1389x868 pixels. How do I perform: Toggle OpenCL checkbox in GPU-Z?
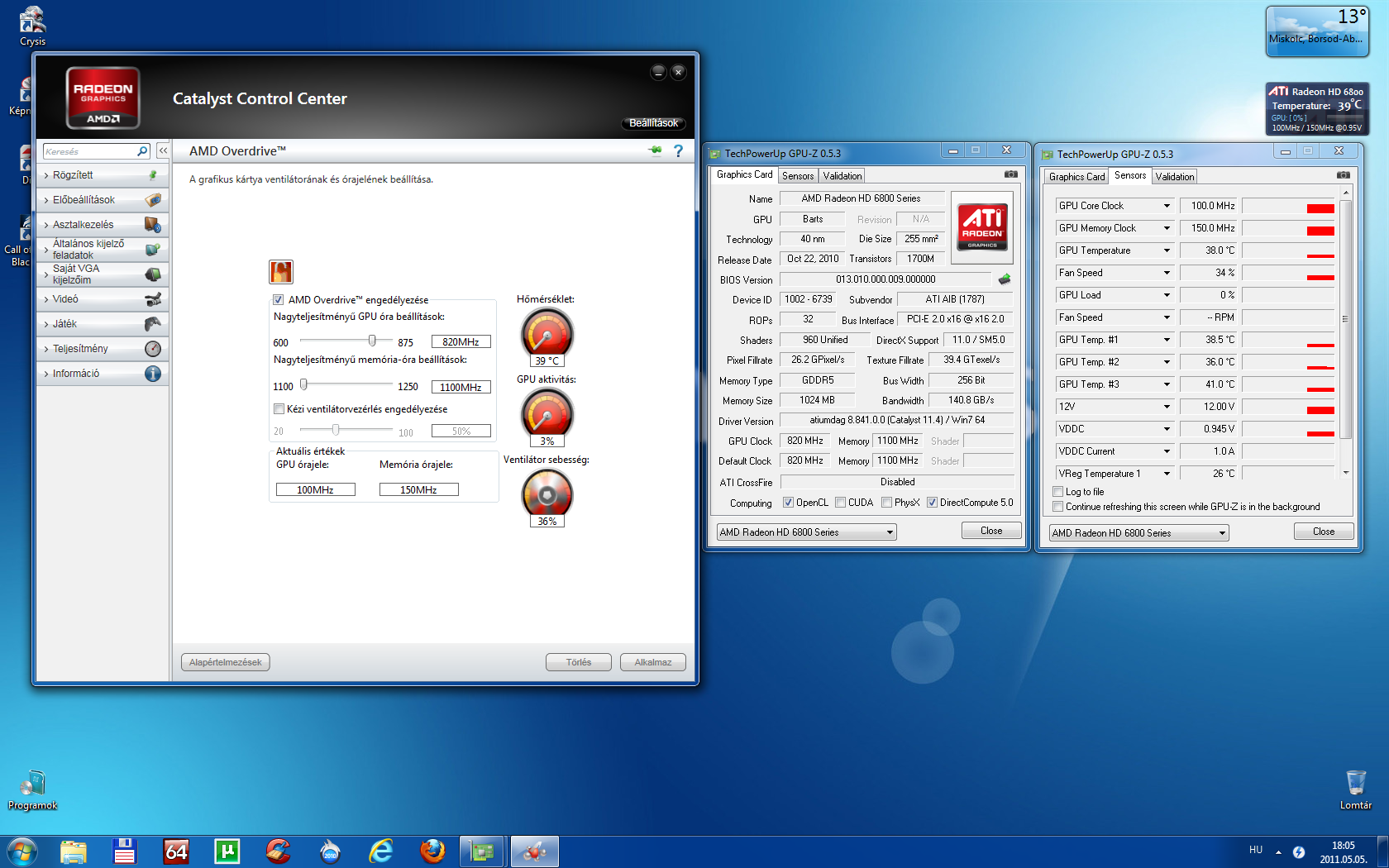789,503
